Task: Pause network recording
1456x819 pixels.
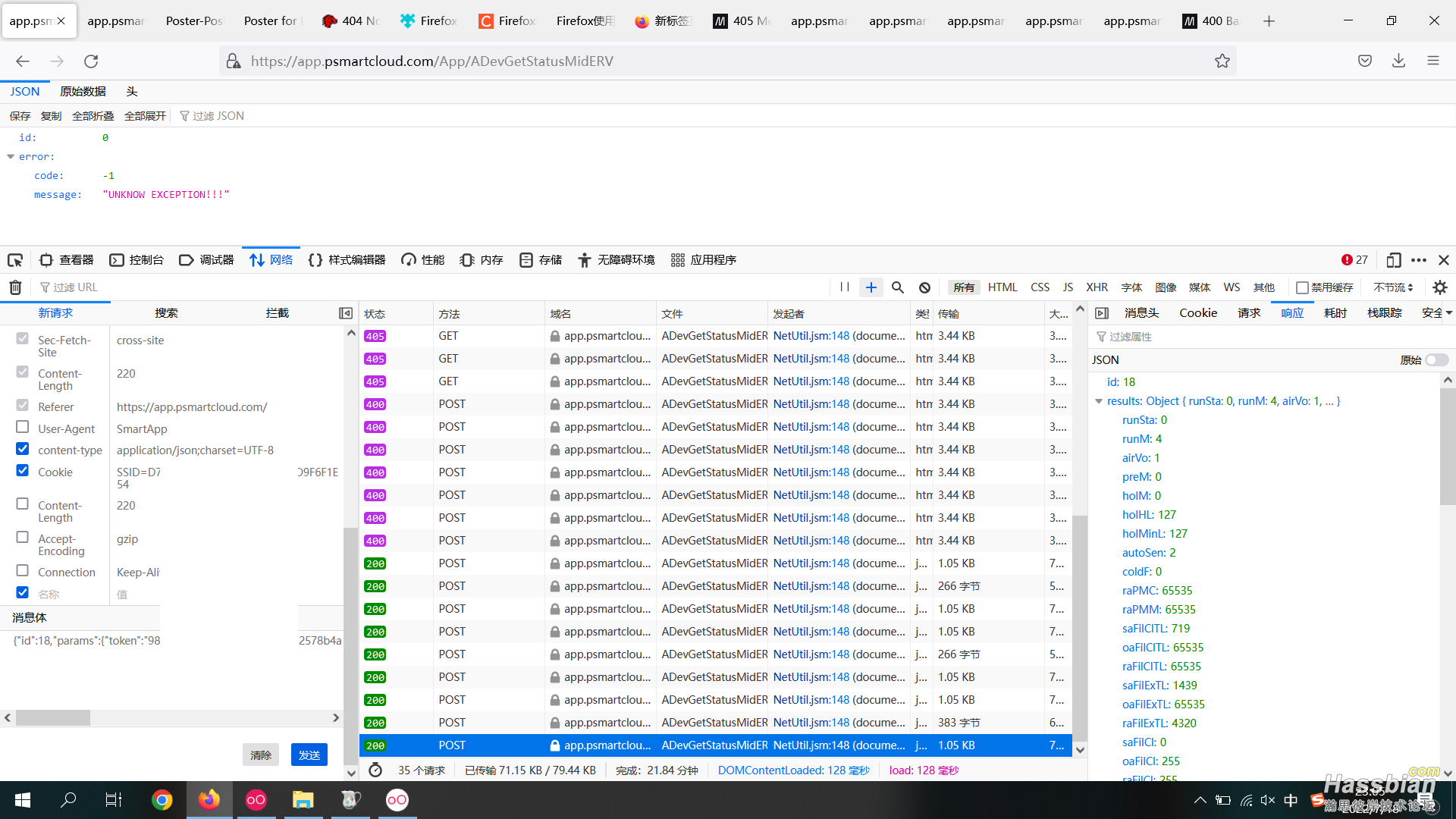Action: 845,287
